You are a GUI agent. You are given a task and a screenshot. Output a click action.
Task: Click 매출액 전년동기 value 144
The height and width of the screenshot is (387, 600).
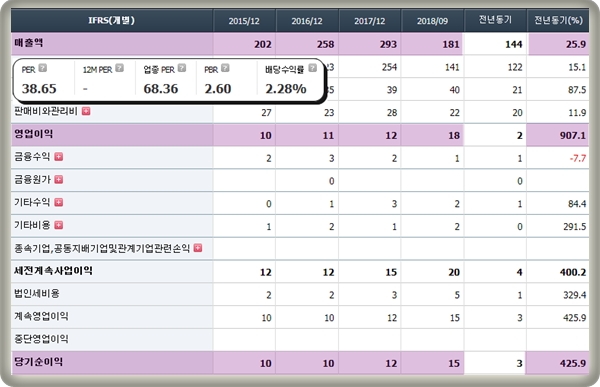pyautogui.click(x=514, y=44)
